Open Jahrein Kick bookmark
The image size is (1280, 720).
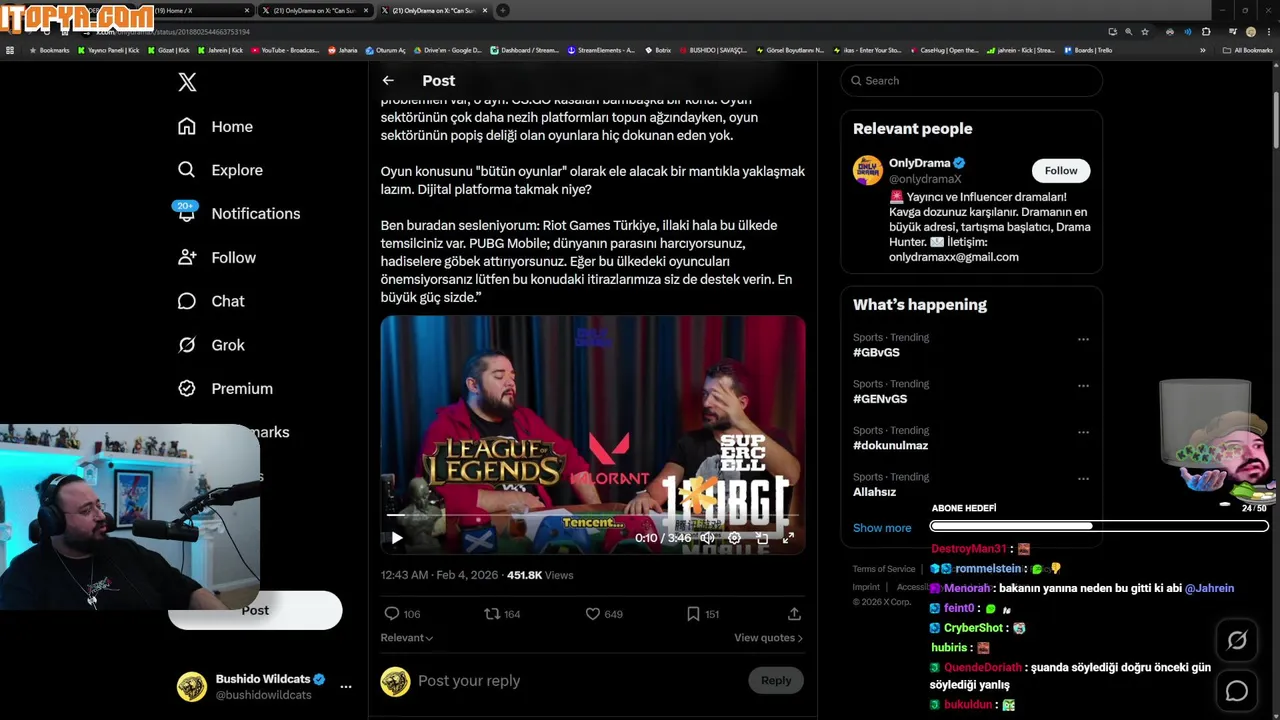click(220, 50)
